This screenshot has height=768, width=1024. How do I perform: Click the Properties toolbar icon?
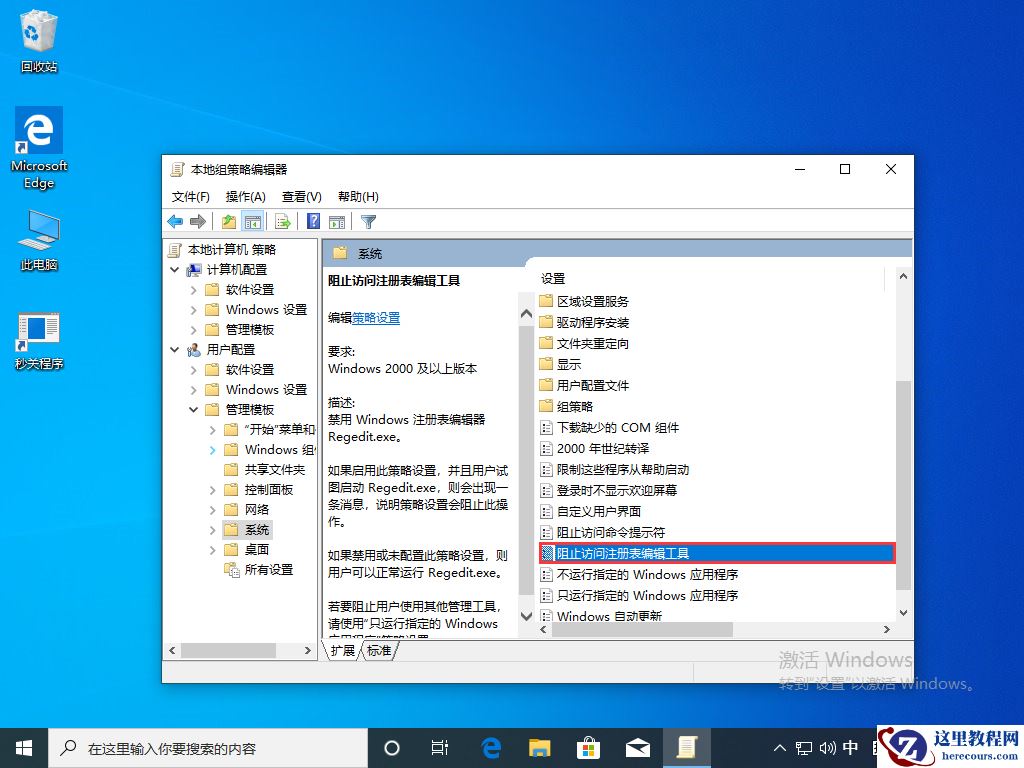click(x=336, y=221)
